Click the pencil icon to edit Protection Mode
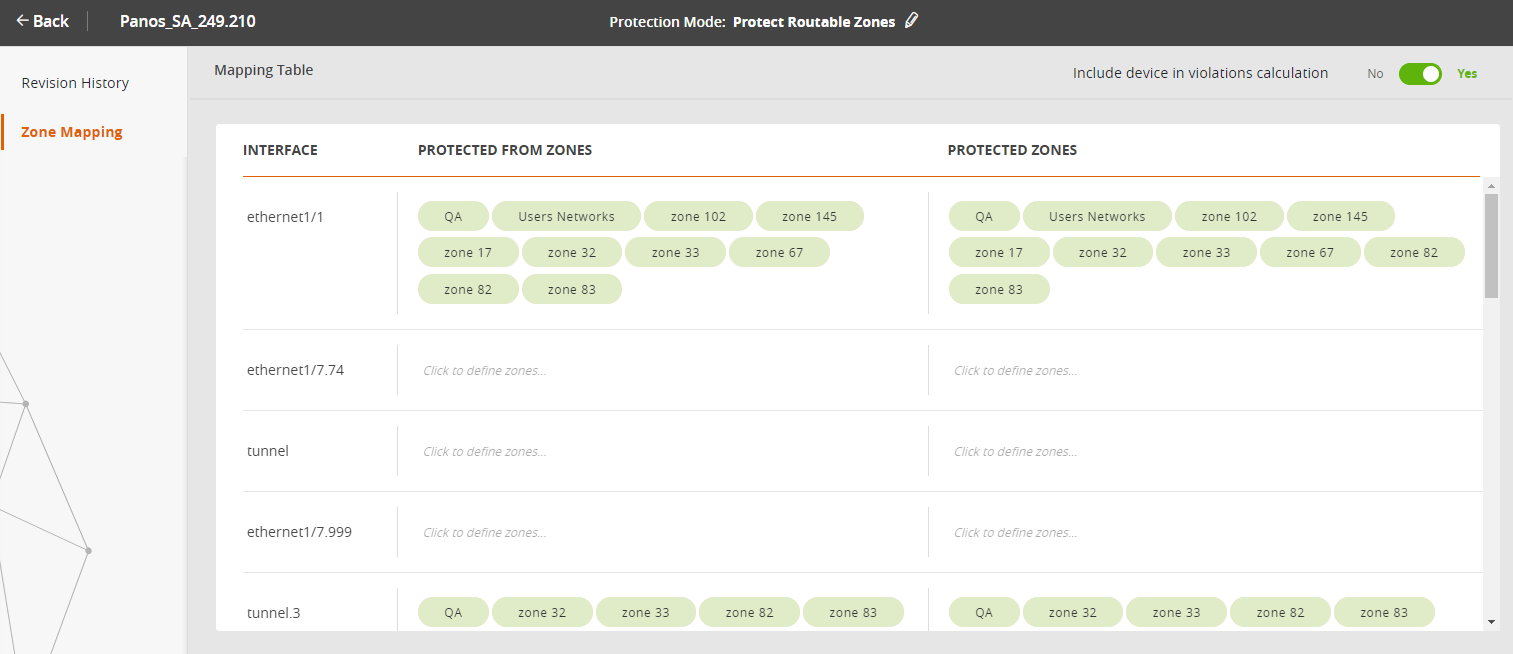Image resolution: width=1513 pixels, height=654 pixels. pyautogui.click(x=911, y=21)
